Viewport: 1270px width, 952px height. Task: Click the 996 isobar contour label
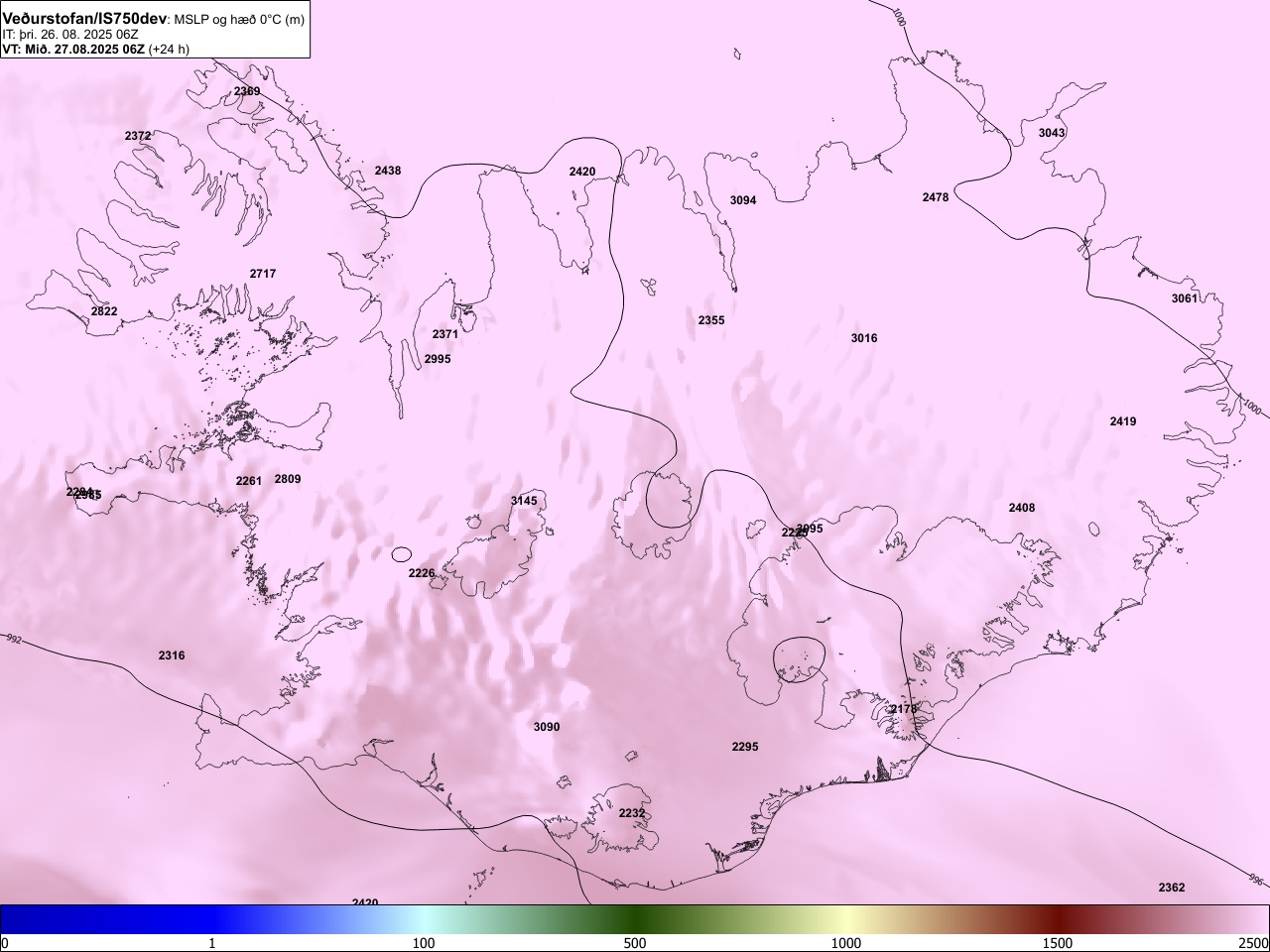[x=1256, y=880]
